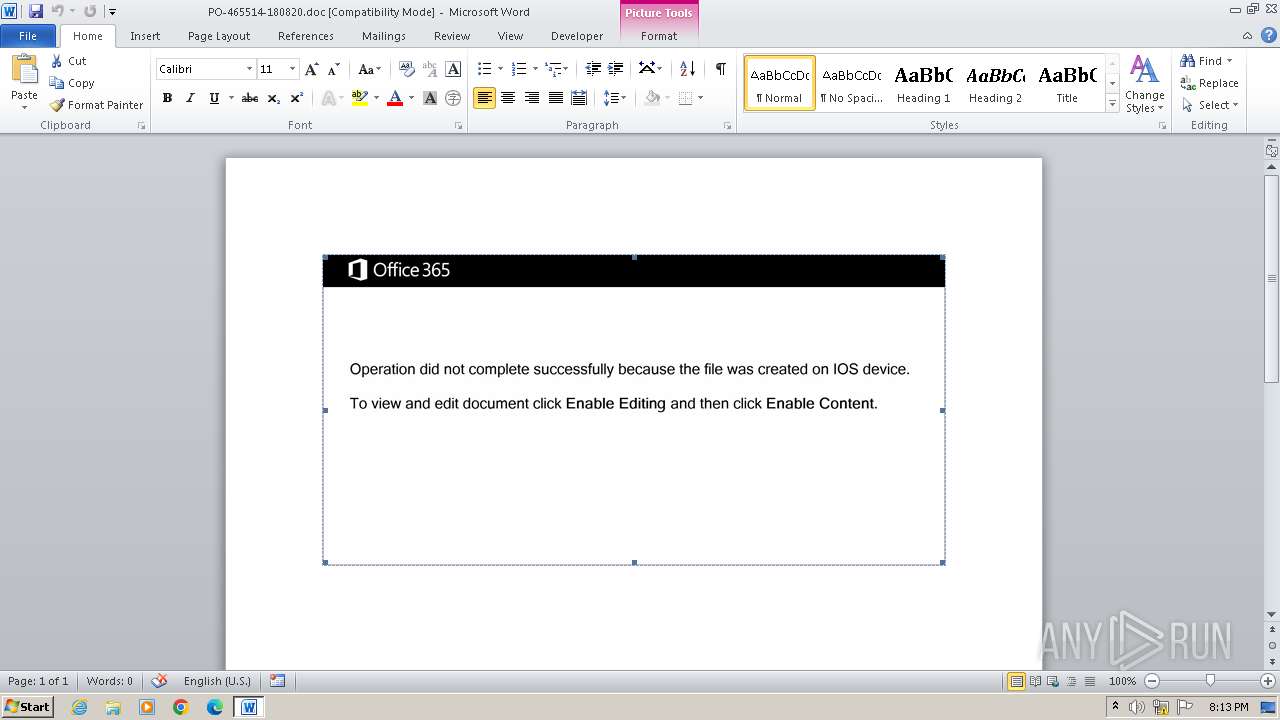Select the Office 365 picture
Screen dimensions: 1280x720
click(x=633, y=409)
